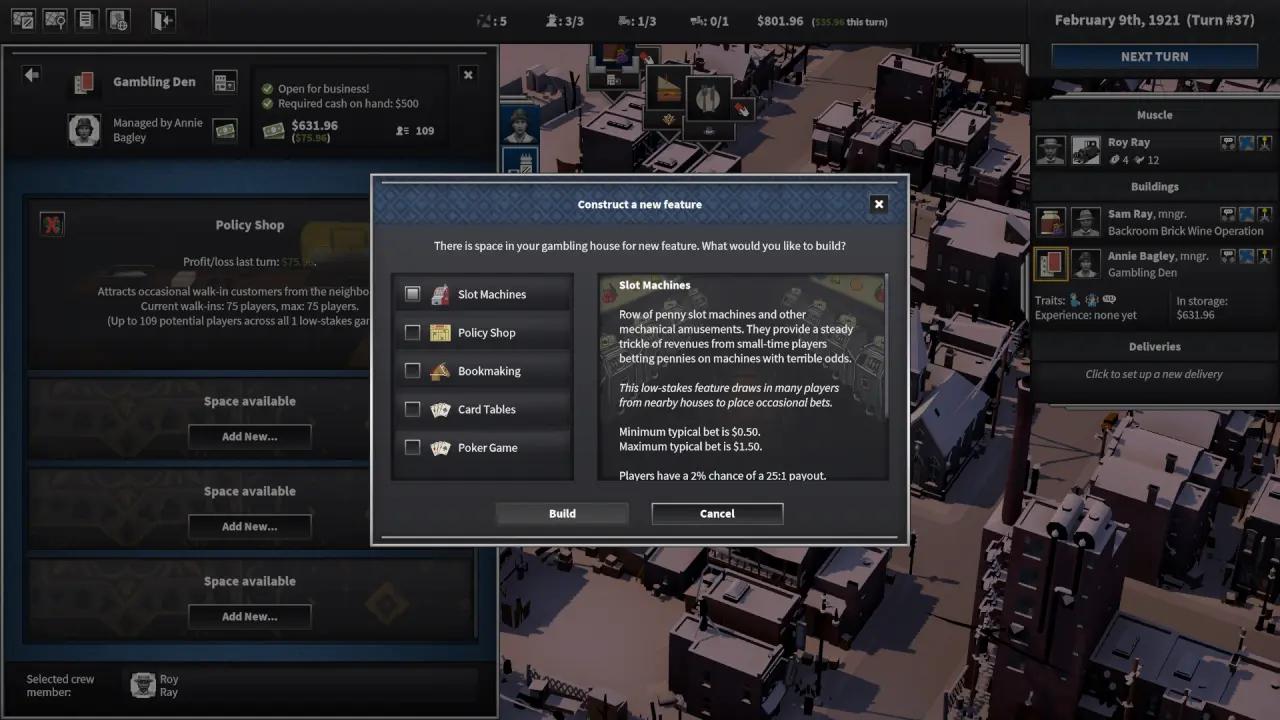Screen dimensions: 1280x720
Task: Click the back arrow in Gambling Den panel
Action: [32, 75]
